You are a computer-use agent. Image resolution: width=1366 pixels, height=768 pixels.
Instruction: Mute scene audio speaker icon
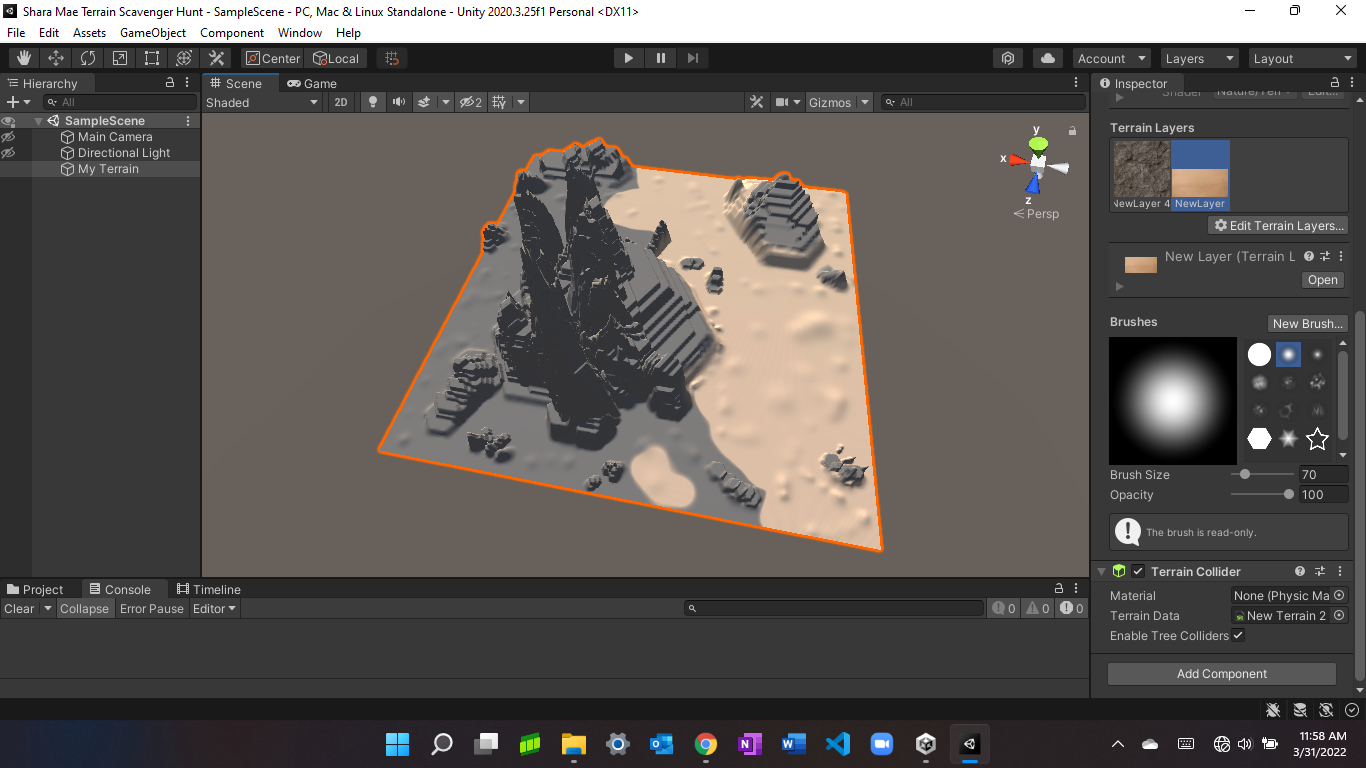point(399,102)
